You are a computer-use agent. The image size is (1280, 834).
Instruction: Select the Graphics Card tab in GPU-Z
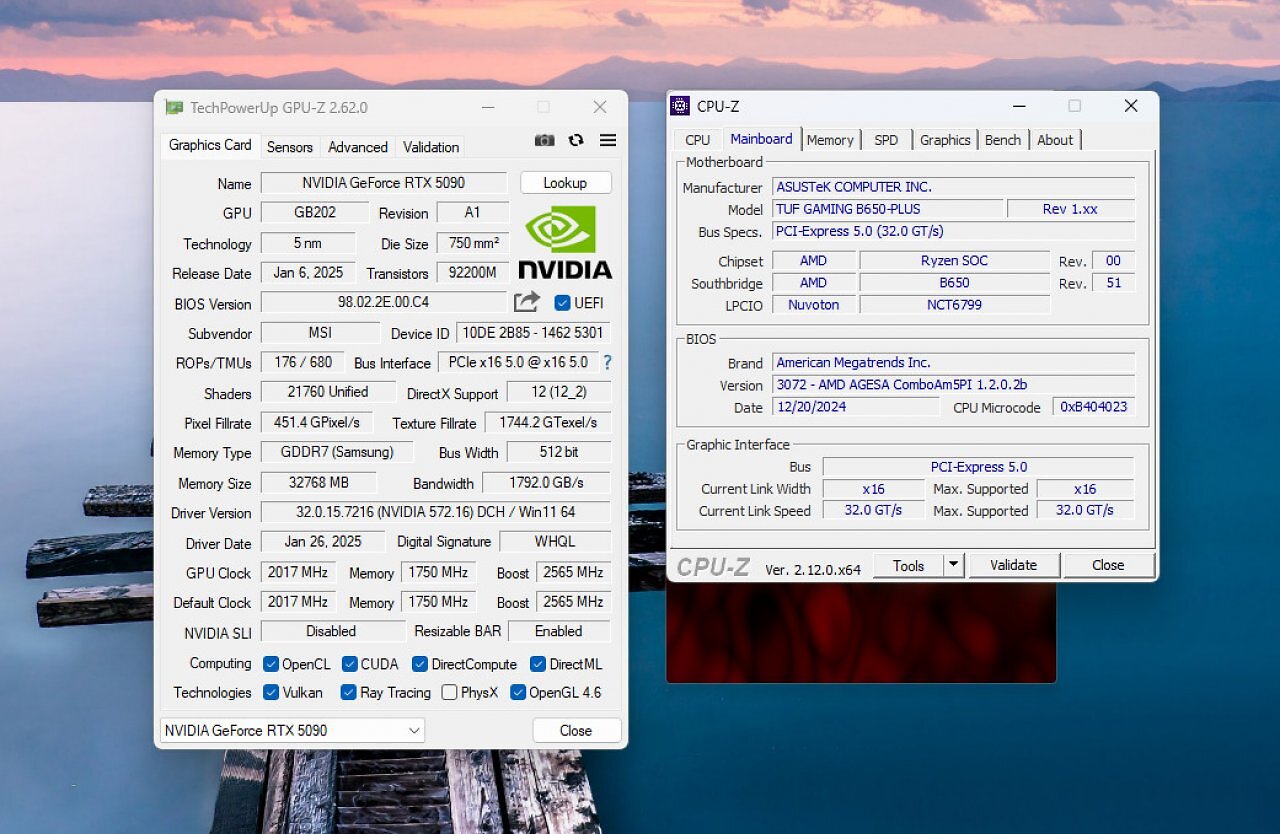pyautogui.click(x=210, y=145)
